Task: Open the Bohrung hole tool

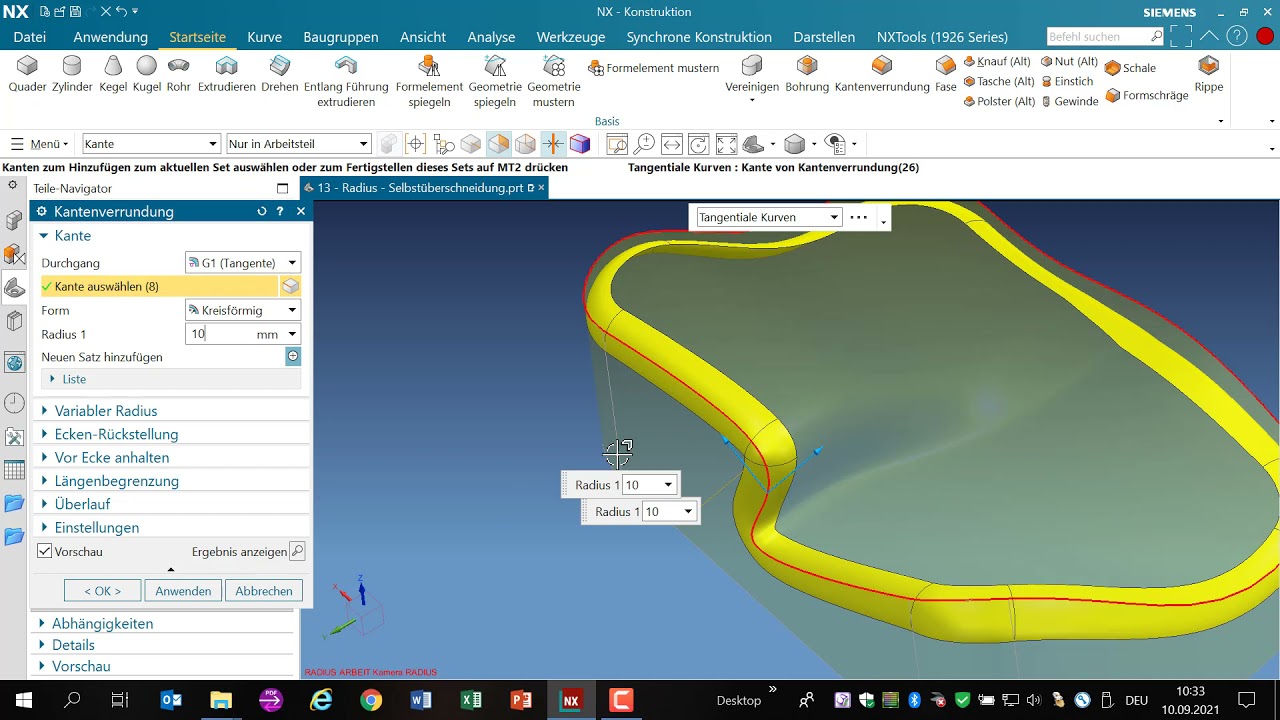Action: click(x=807, y=74)
